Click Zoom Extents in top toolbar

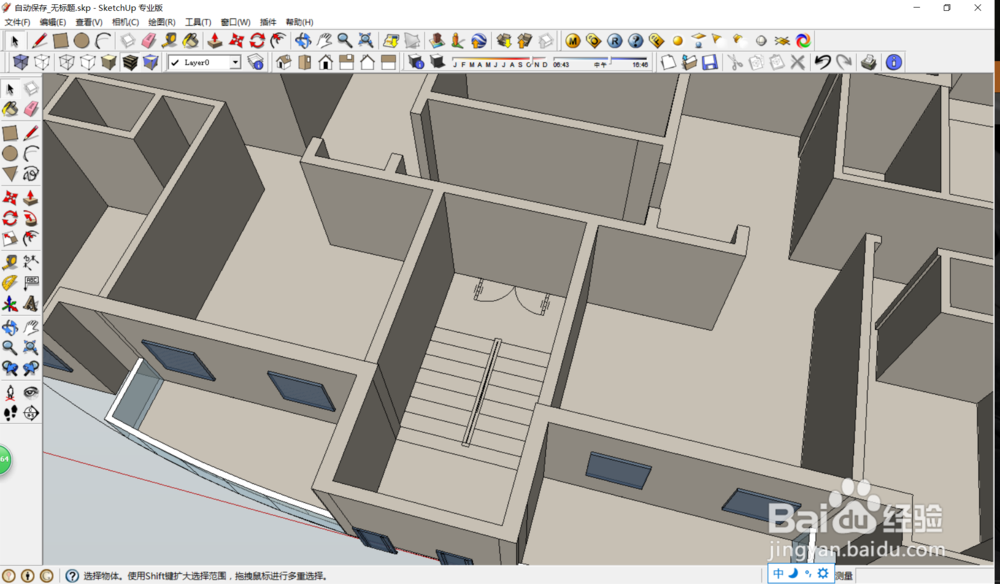coord(365,41)
